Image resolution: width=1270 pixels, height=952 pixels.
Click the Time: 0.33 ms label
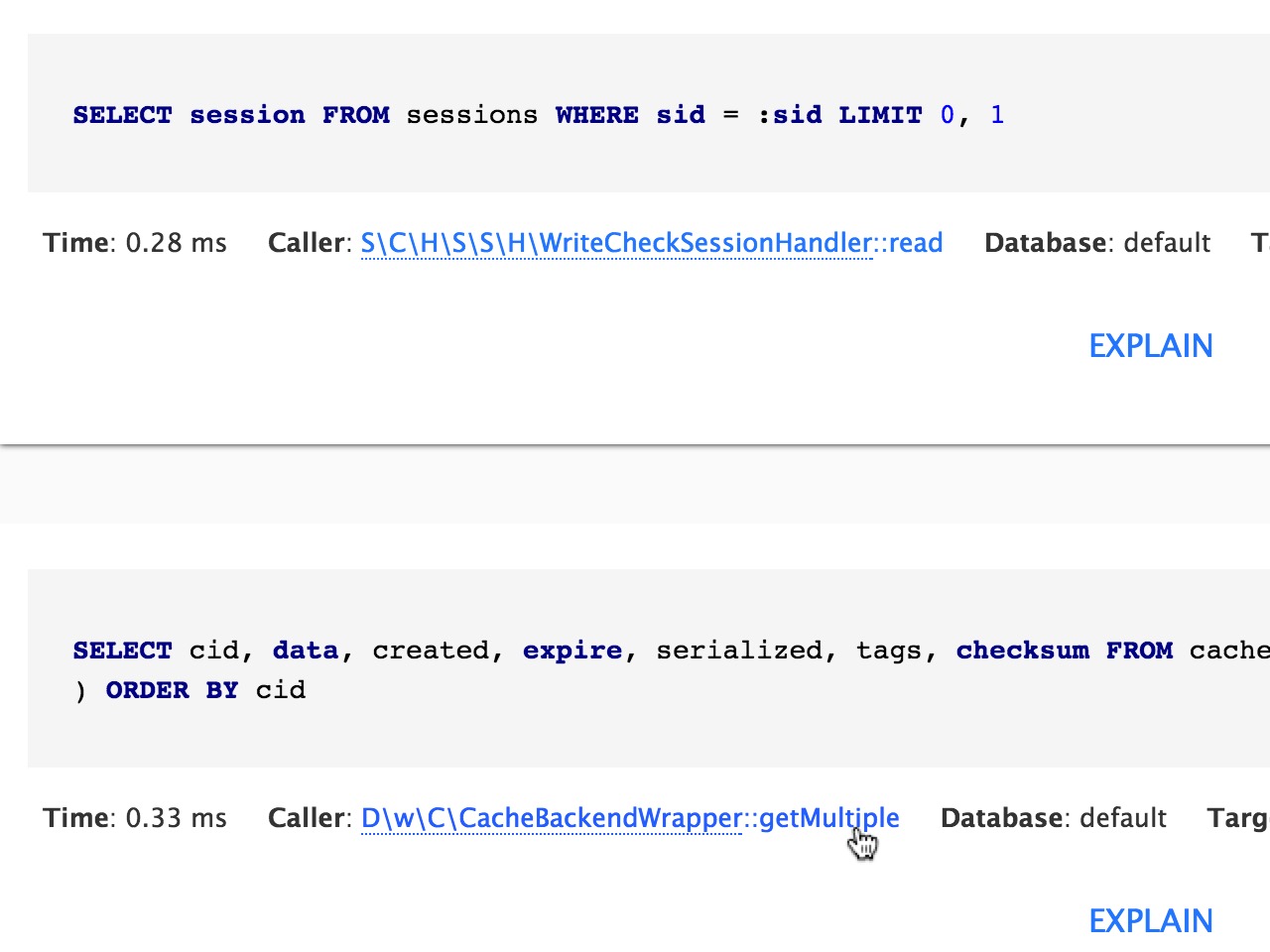click(135, 818)
